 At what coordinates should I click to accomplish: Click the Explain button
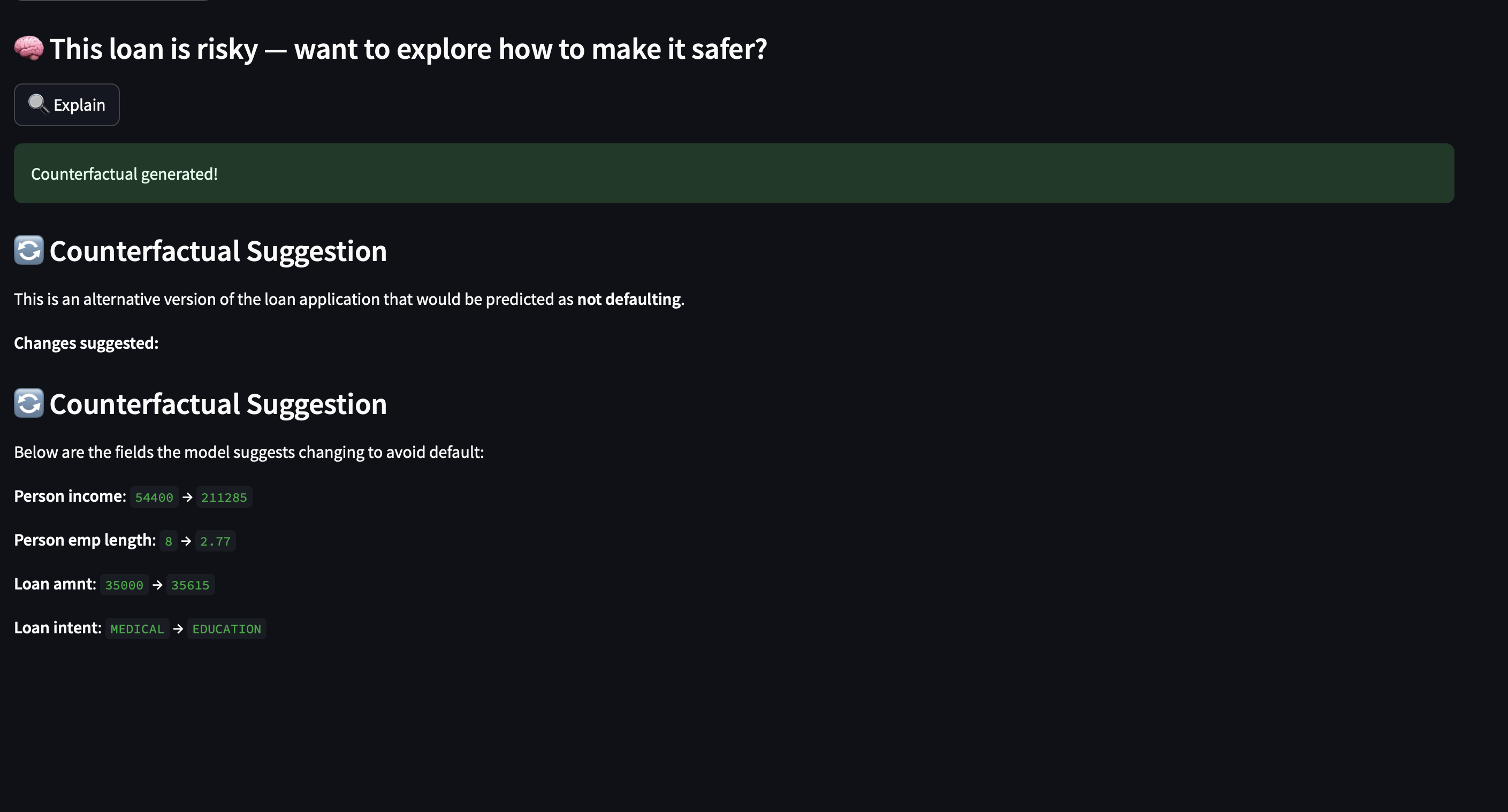pyautogui.click(x=67, y=105)
